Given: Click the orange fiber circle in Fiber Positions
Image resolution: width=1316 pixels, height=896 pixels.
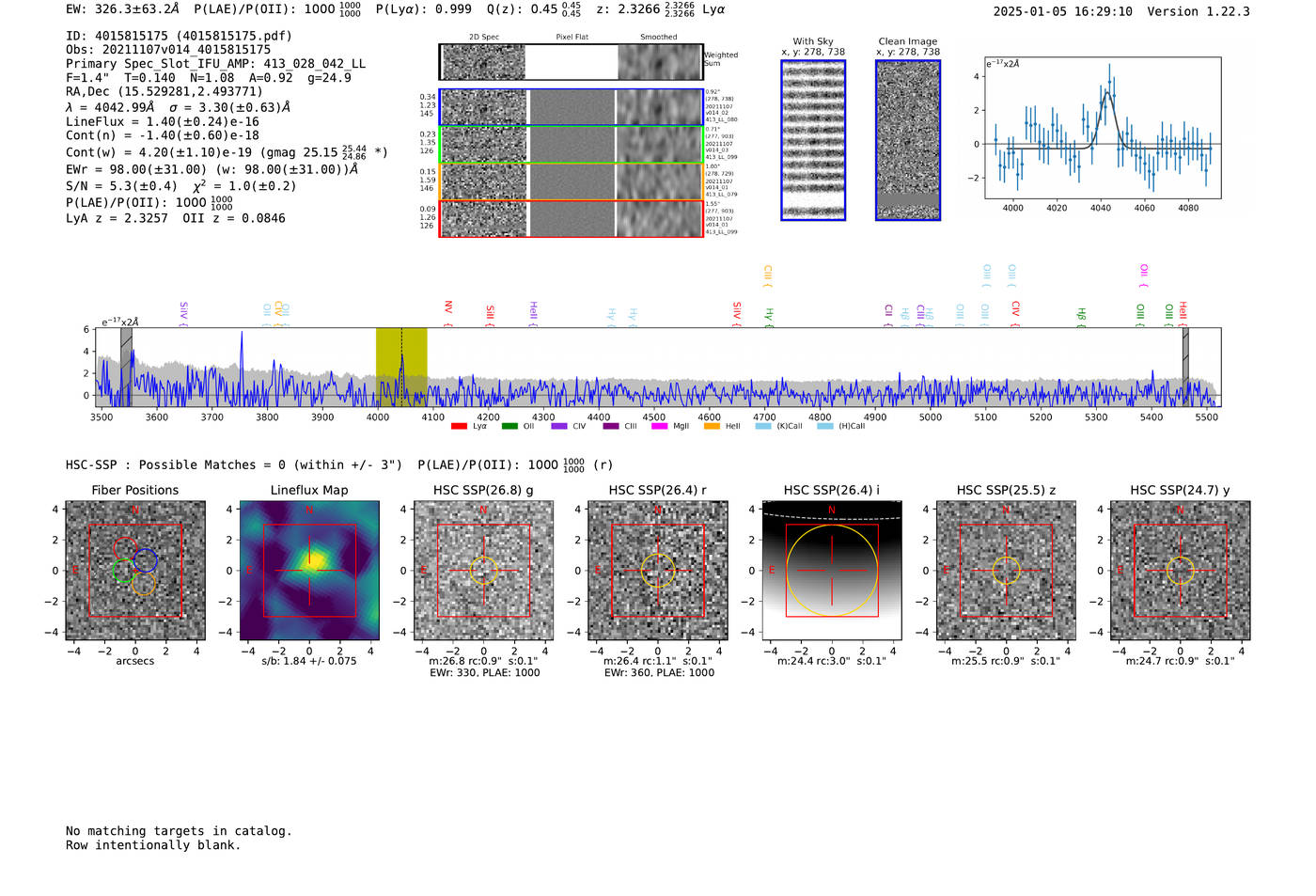Looking at the screenshot, I should click(143, 584).
